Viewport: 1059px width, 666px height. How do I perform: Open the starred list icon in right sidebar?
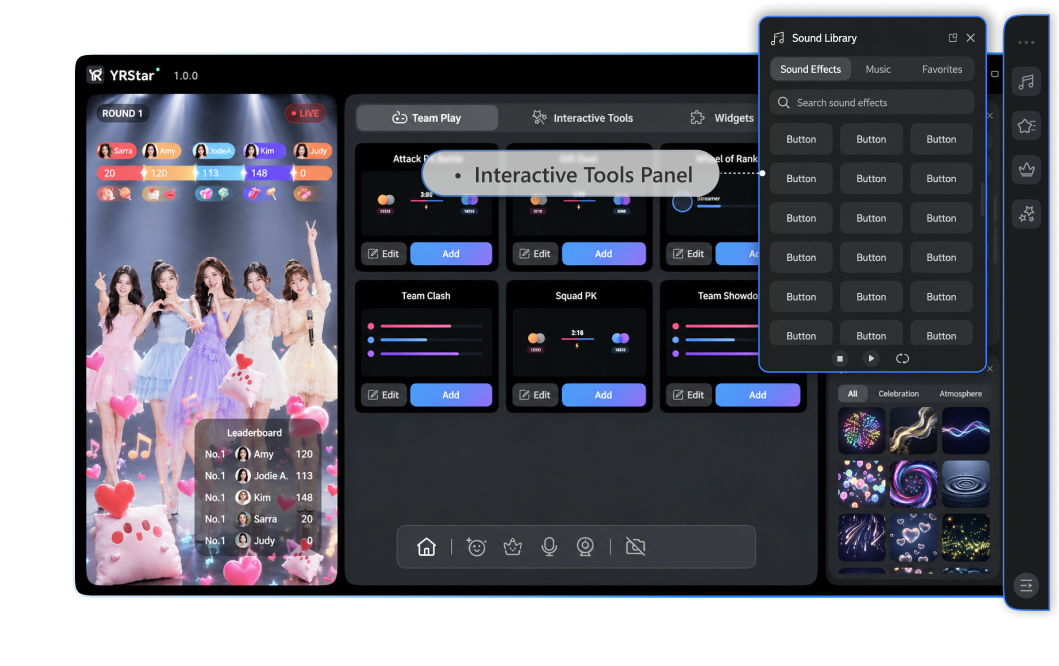pos(1026,126)
